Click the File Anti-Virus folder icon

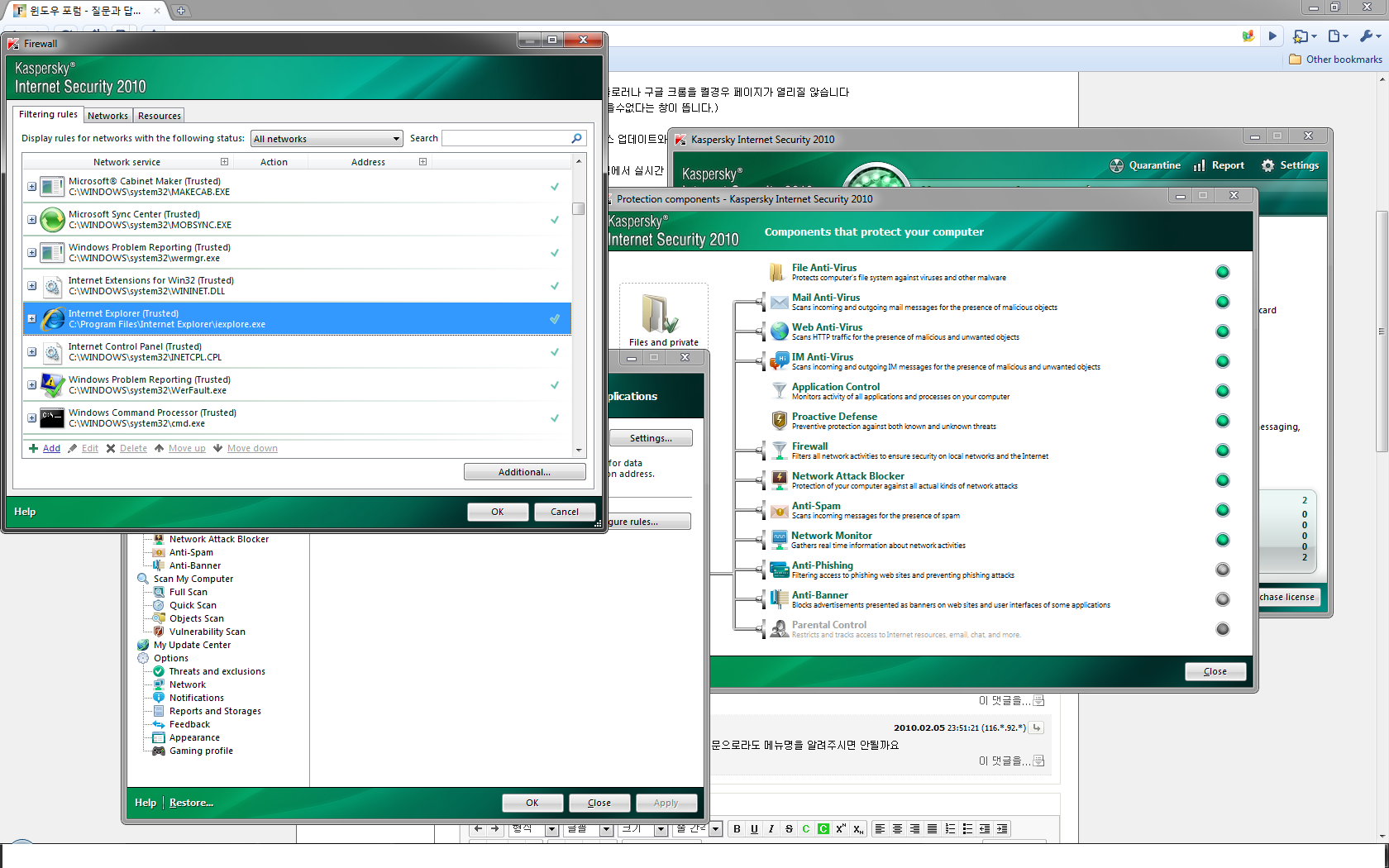click(x=777, y=272)
